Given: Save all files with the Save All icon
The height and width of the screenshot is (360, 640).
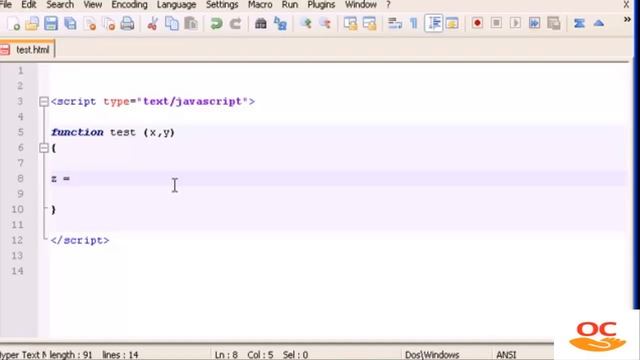Looking at the screenshot, I should [x=70, y=24].
